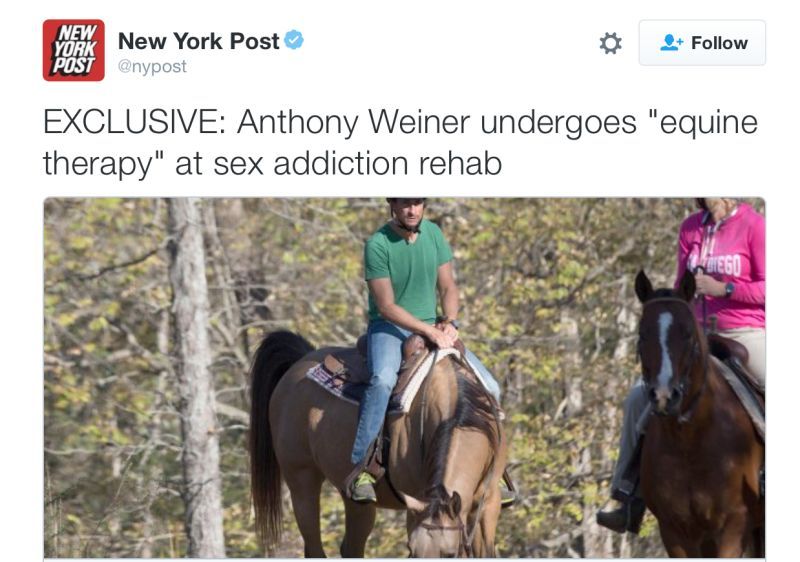Click the word EXCLUSIVE in the tweet

tap(134, 122)
